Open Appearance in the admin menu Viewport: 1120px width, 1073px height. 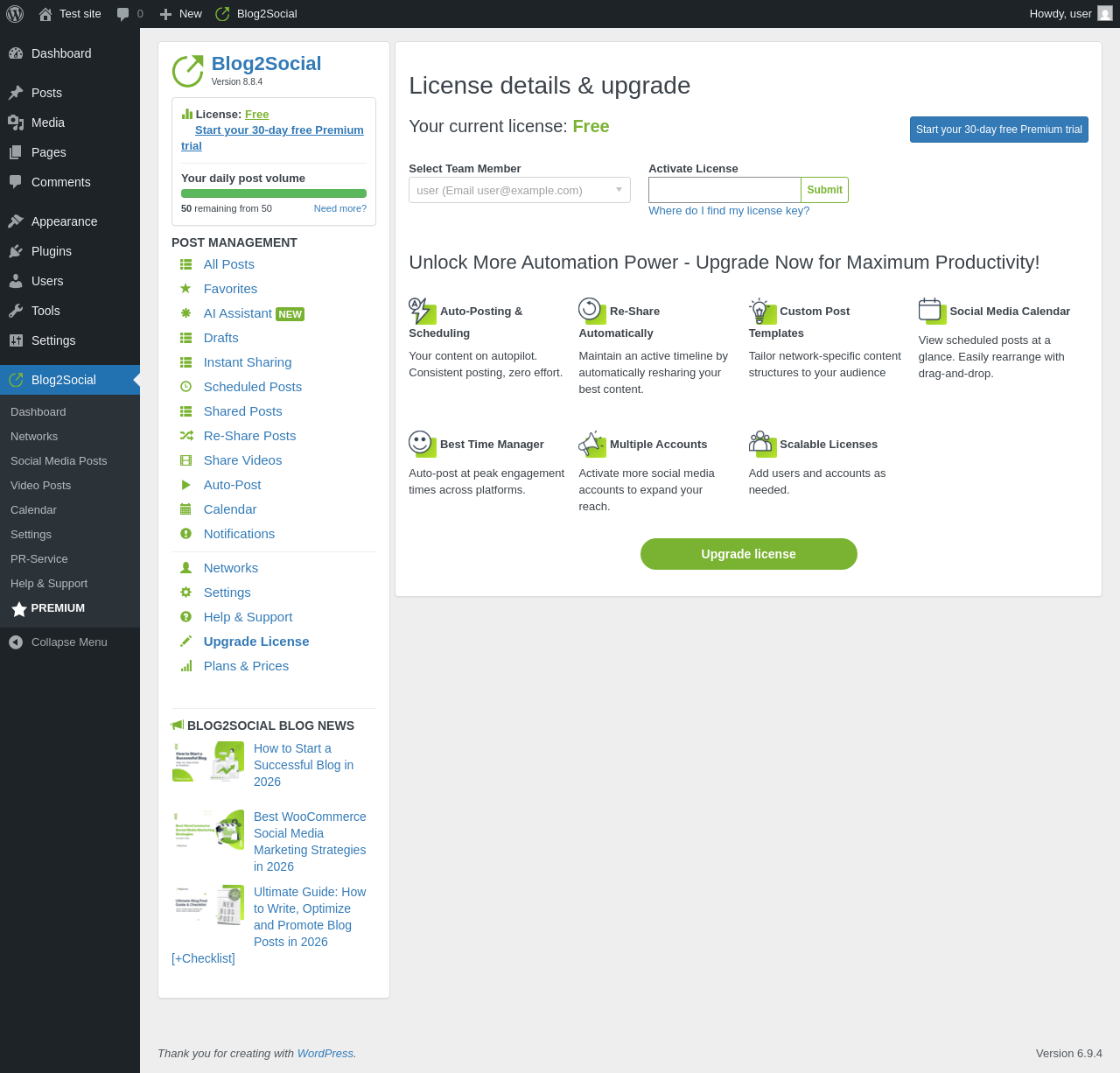[70, 221]
